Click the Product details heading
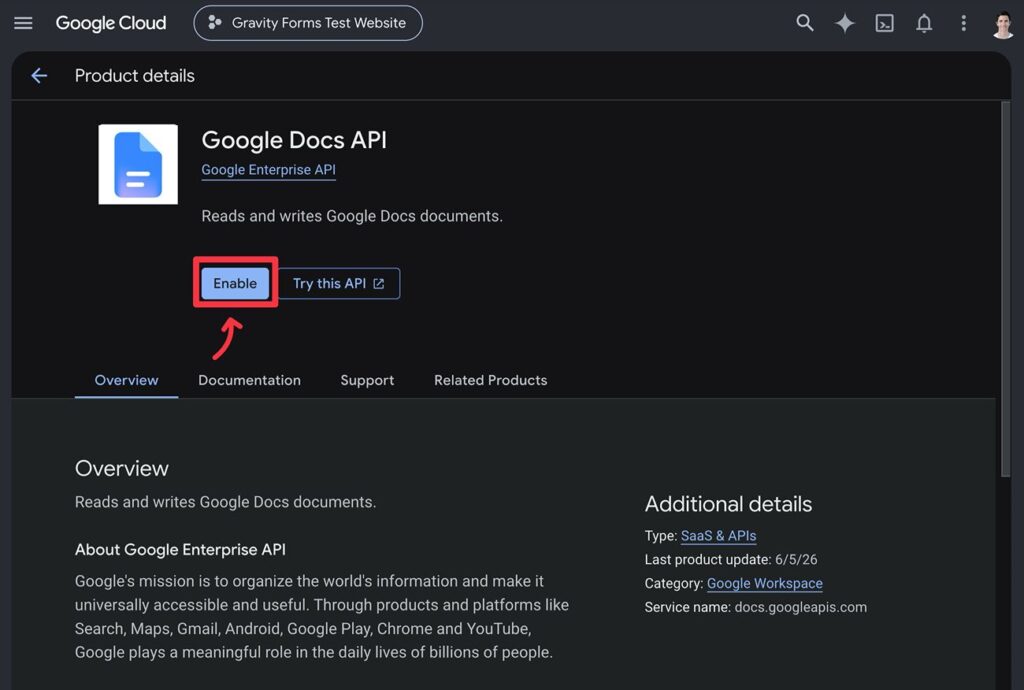 [x=135, y=76]
